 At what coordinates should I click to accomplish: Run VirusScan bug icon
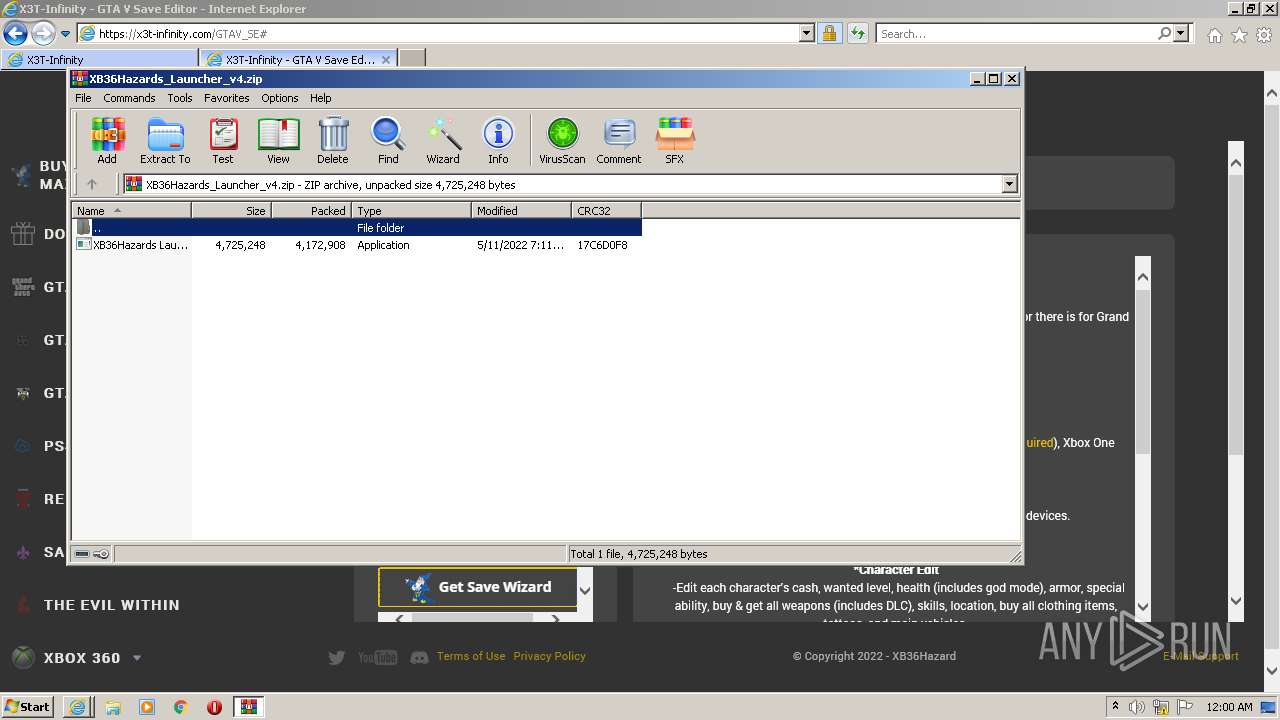562,140
